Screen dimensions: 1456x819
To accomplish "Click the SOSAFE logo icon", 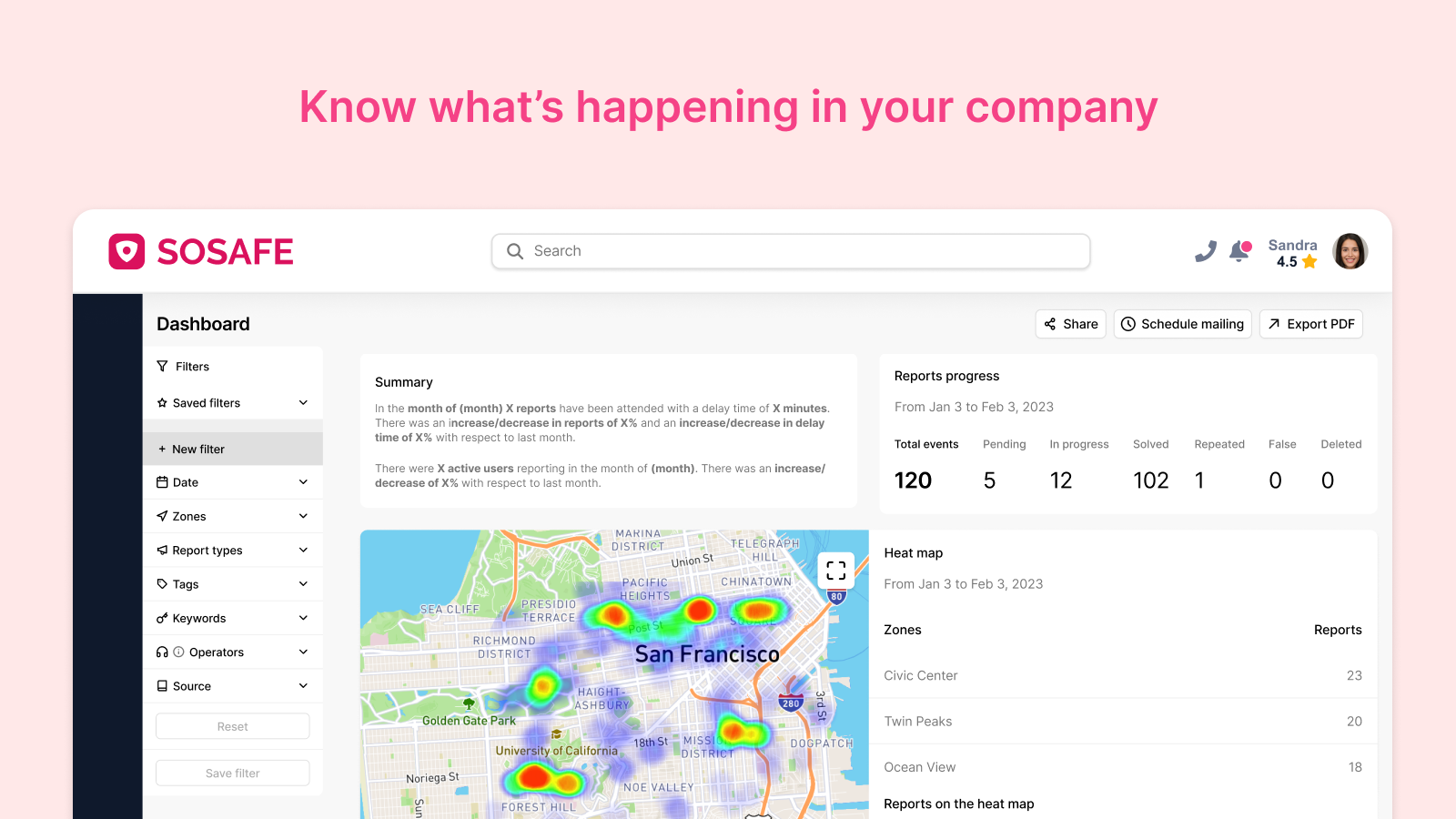I will (127, 251).
